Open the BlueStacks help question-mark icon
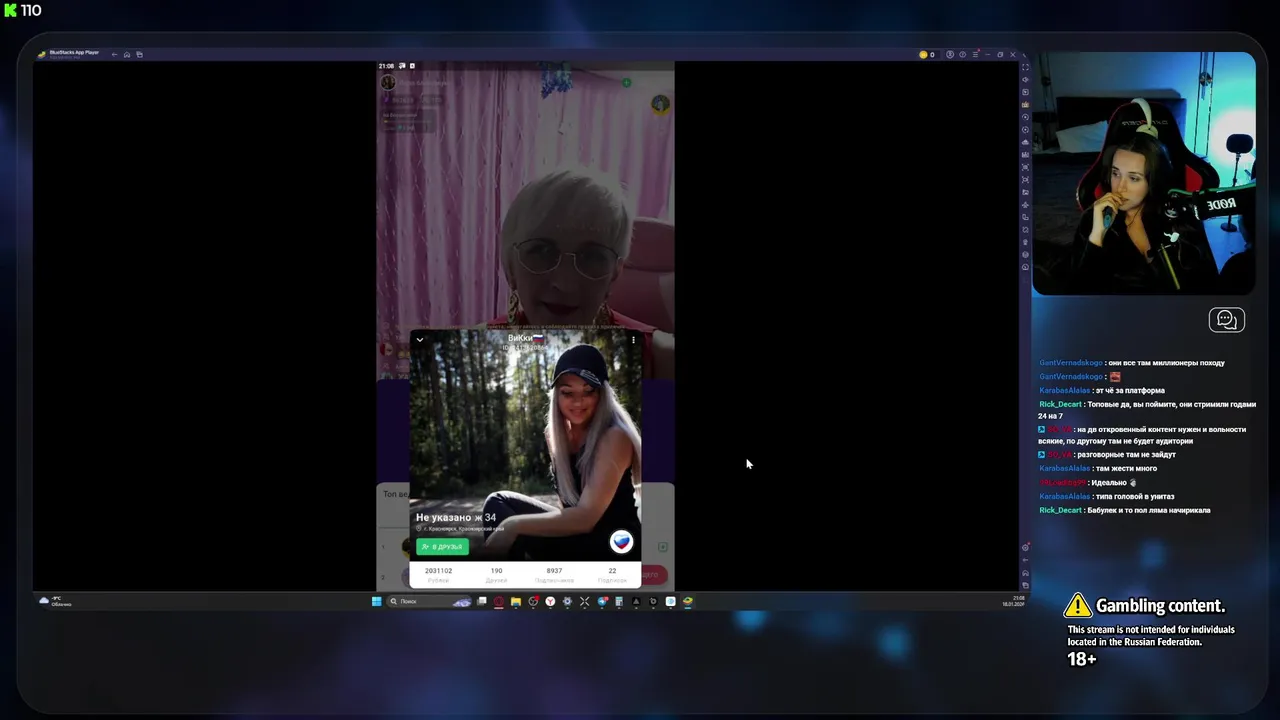Viewport: 1280px width, 720px height. 962,54
